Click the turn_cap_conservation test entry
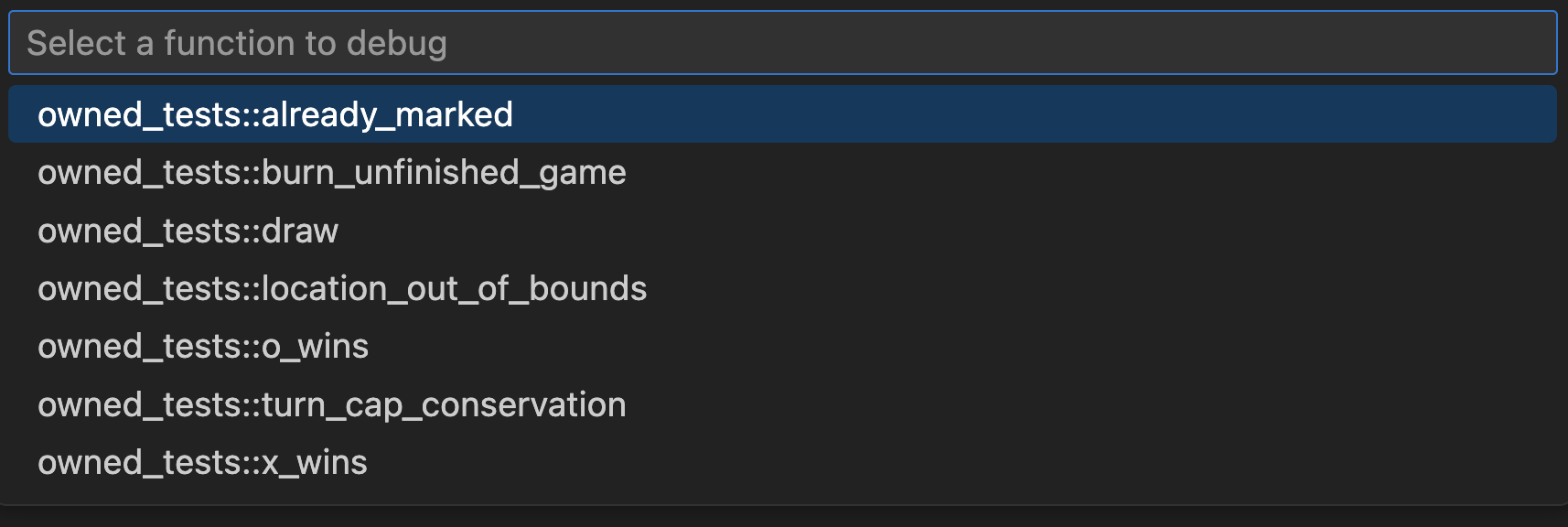Image resolution: width=1568 pixels, height=527 pixels. coord(331,404)
